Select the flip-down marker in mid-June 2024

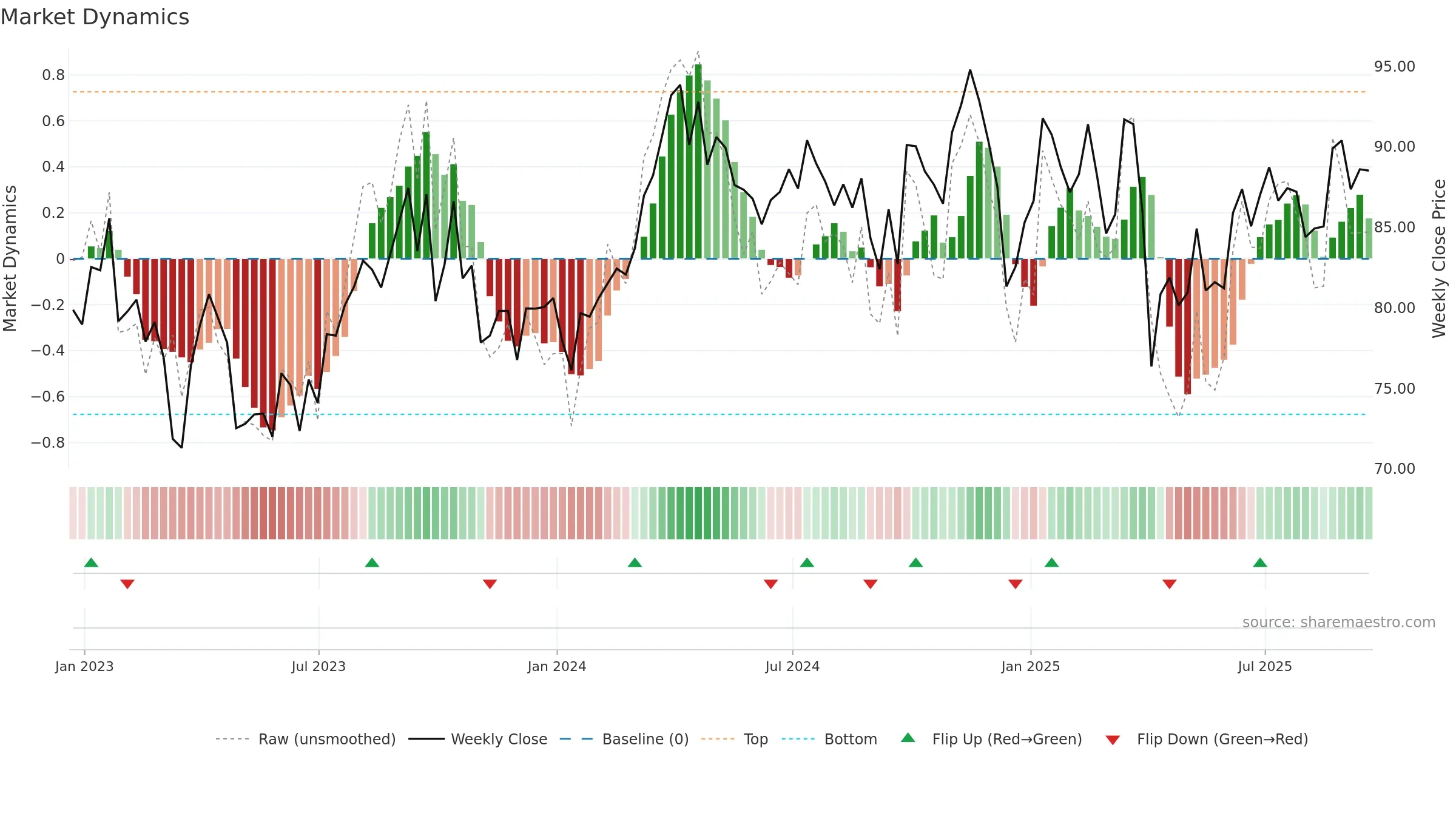(770, 584)
